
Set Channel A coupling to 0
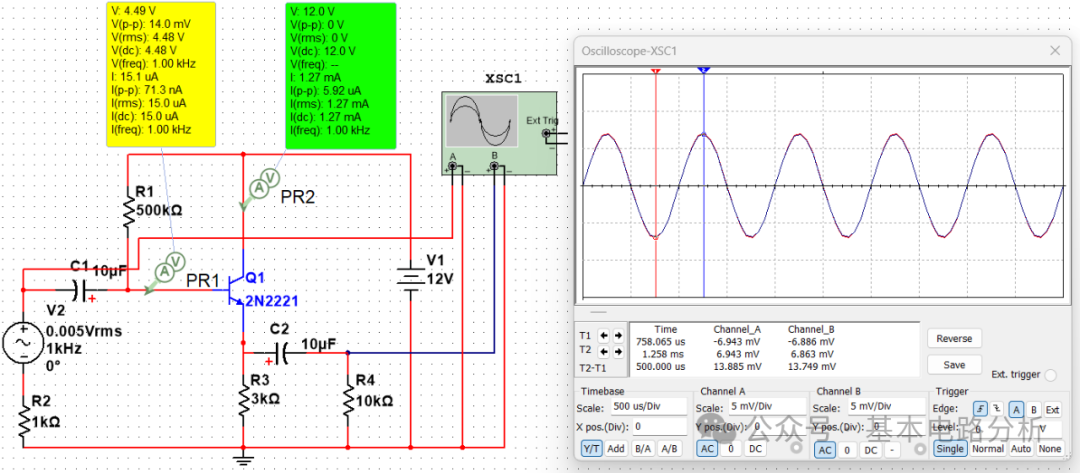[731, 449]
